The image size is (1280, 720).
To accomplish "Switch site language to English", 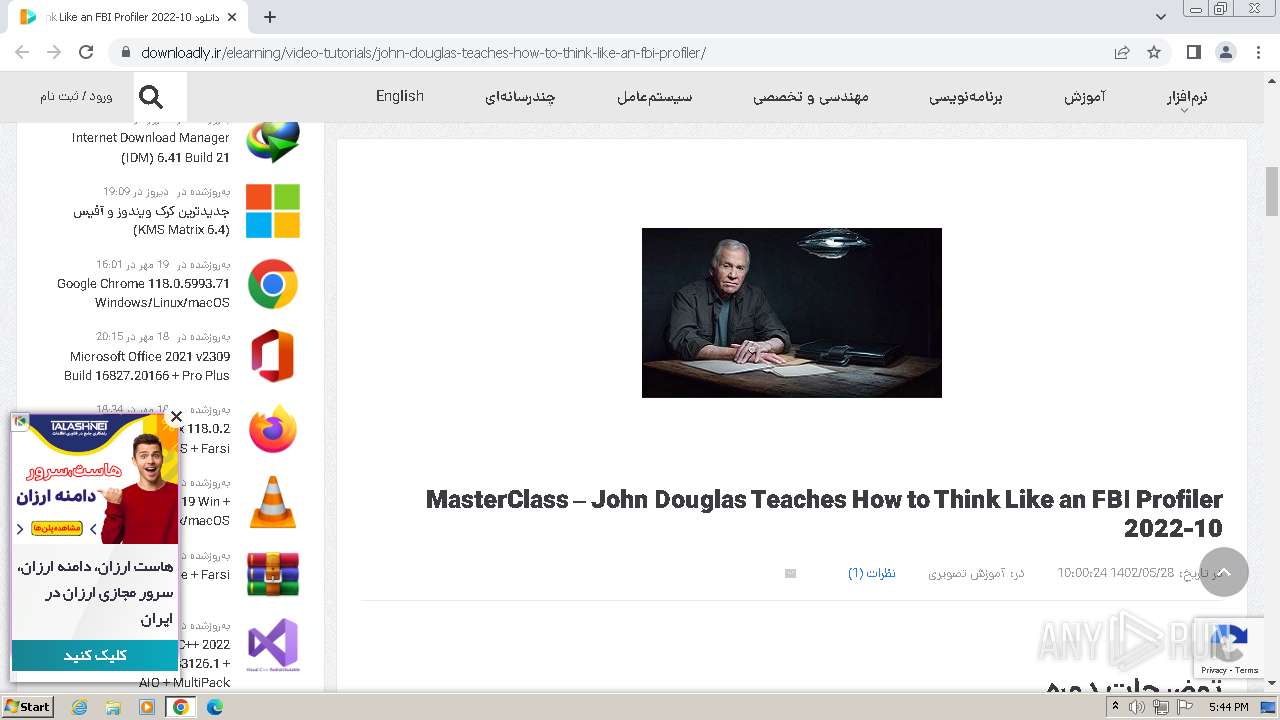I will [x=400, y=96].
